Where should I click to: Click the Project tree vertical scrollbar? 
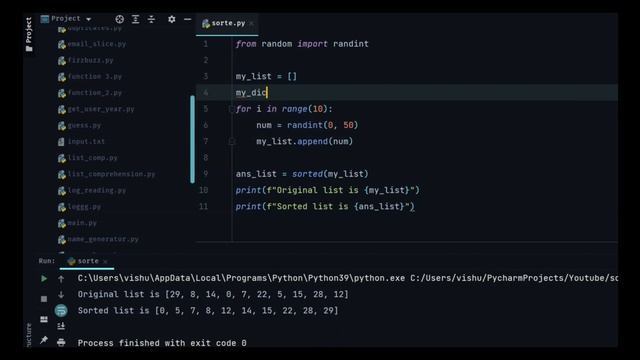click(x=193, y=139)
